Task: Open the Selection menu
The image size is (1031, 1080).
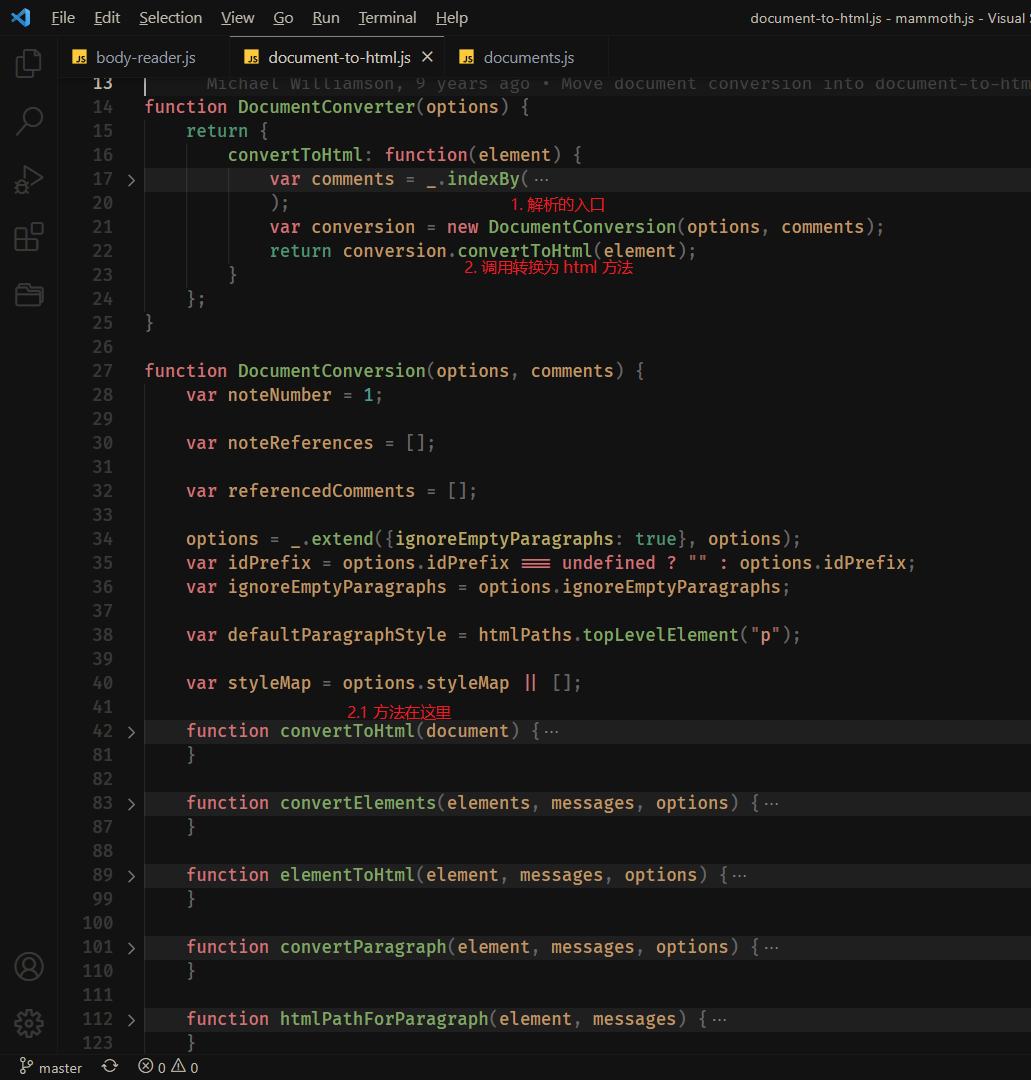Action: (171, 18)
